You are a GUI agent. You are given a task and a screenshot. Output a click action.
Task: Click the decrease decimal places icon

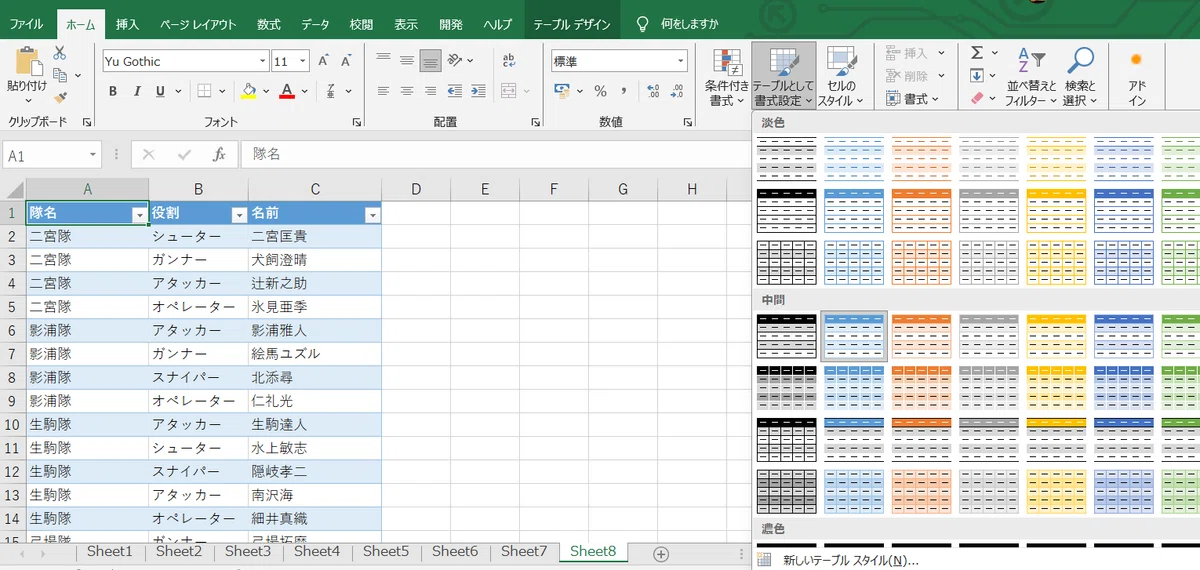tap(678, 91)
